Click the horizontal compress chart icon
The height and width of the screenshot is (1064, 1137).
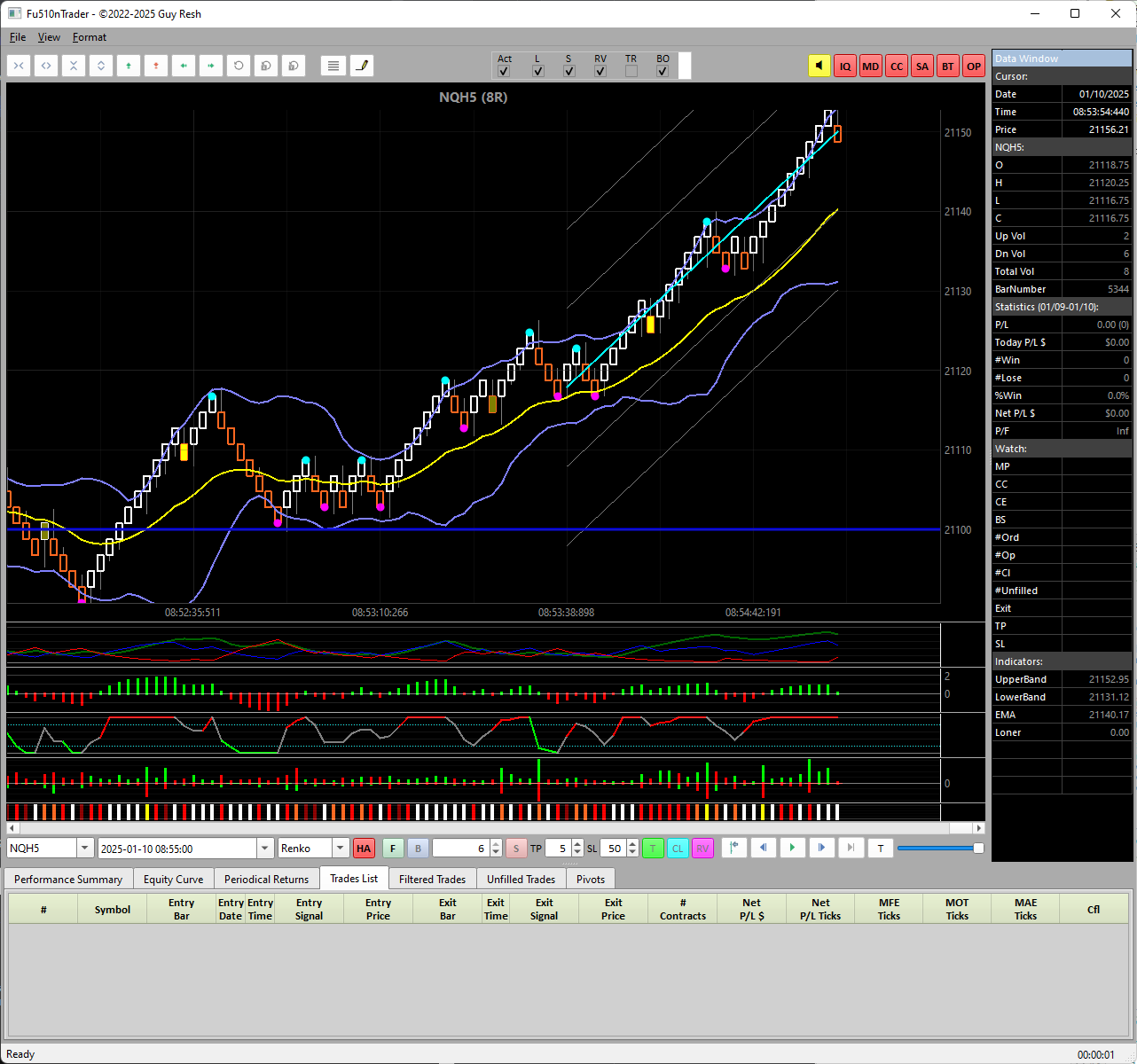coord(19,66)
